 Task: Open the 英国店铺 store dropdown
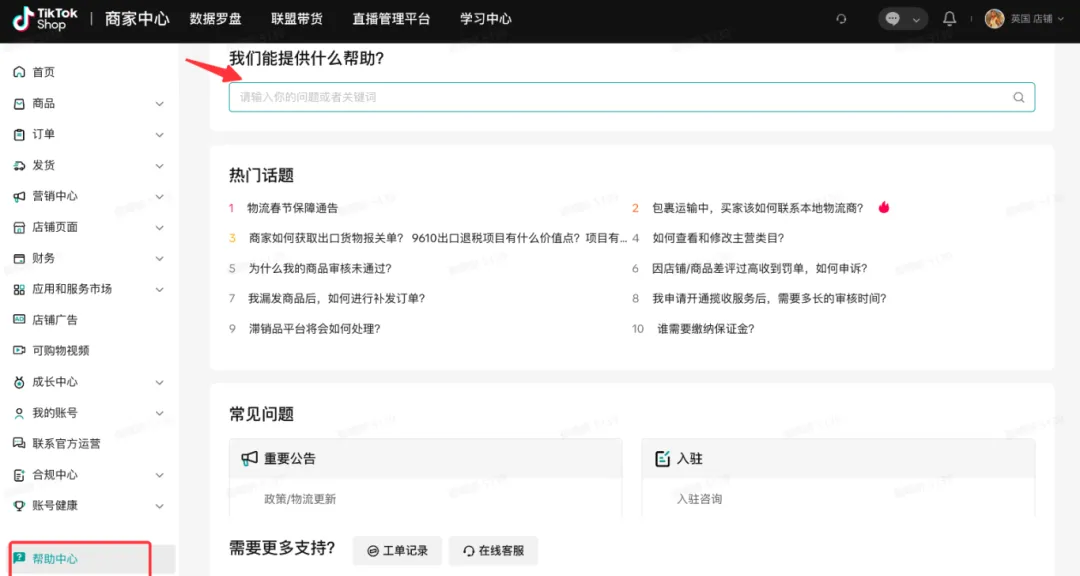[x=1037, y=19]
